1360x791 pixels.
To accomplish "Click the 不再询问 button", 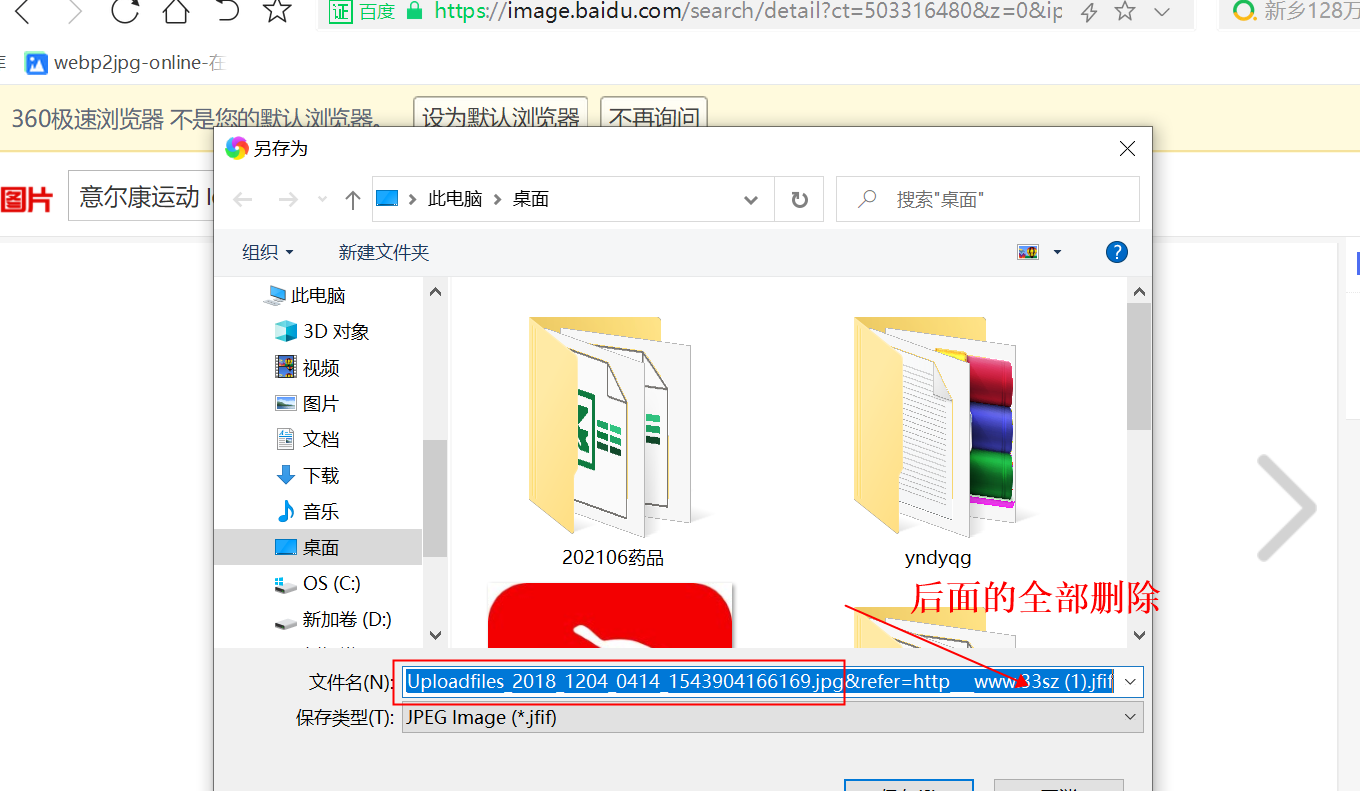I will 653,117.
